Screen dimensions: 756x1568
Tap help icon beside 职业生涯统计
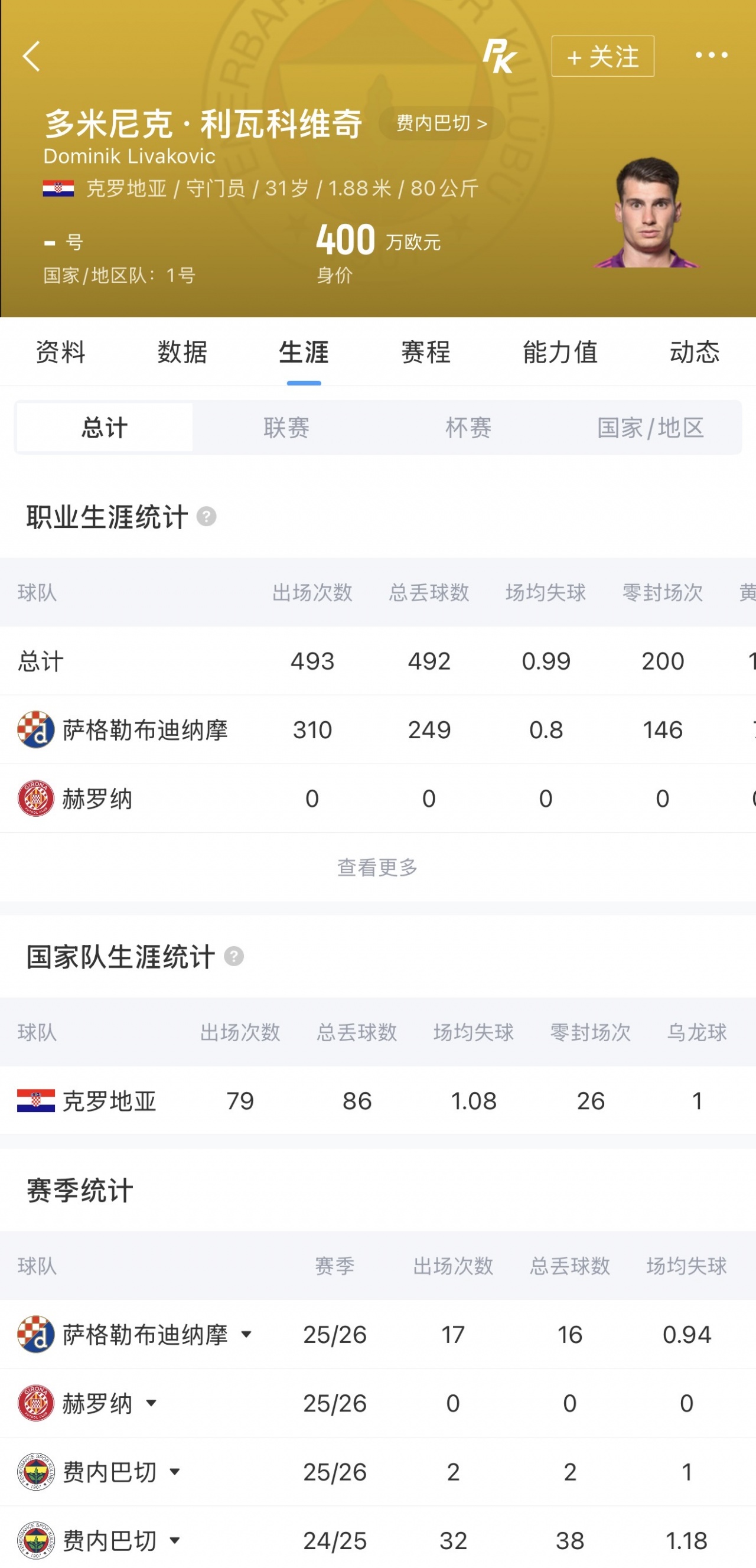point(206,517)
